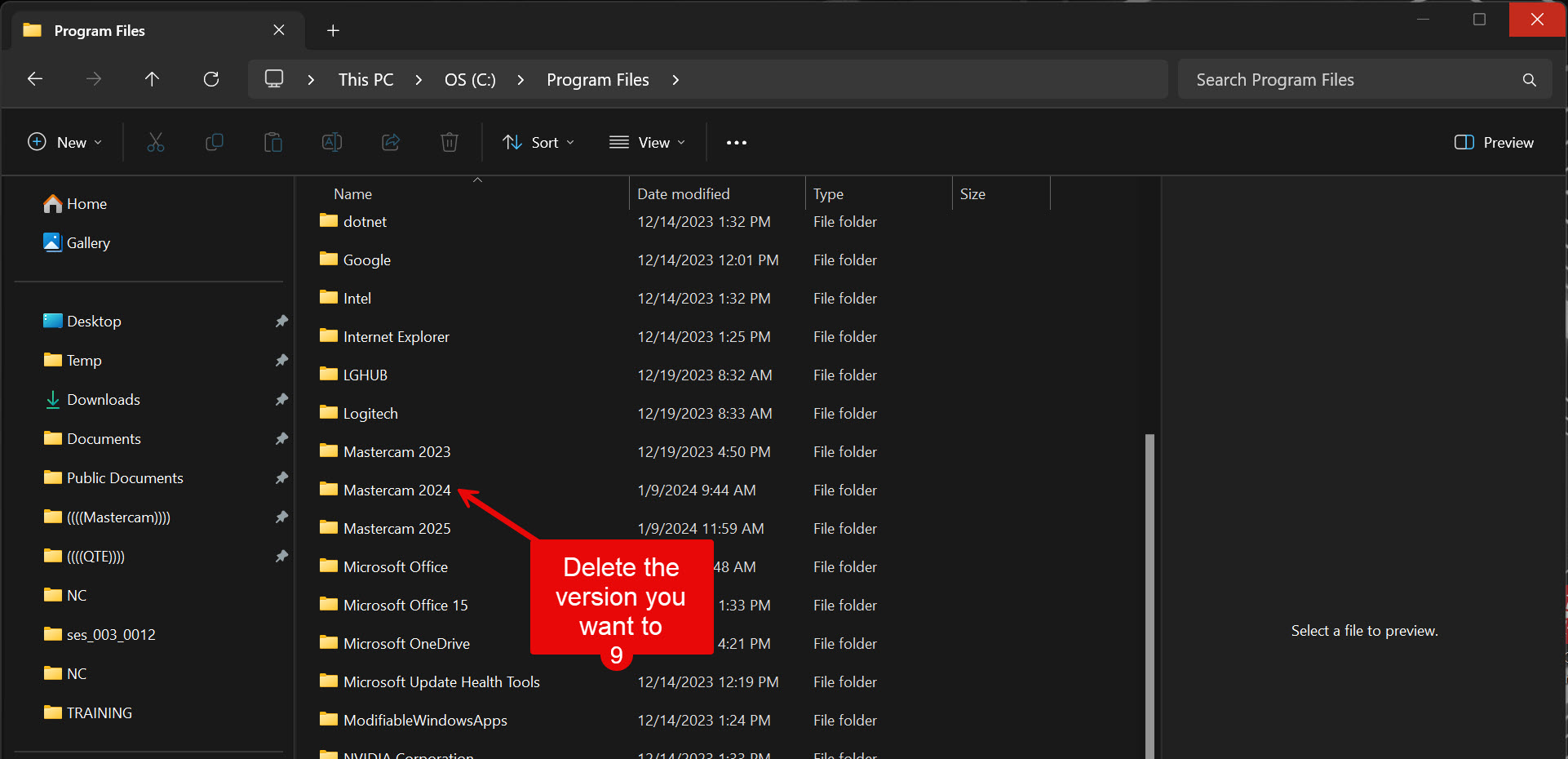Viewport: 1568px width, 759px height.
Task: Click pin icon next to Downloads
Action: click(x=281, y=400)
